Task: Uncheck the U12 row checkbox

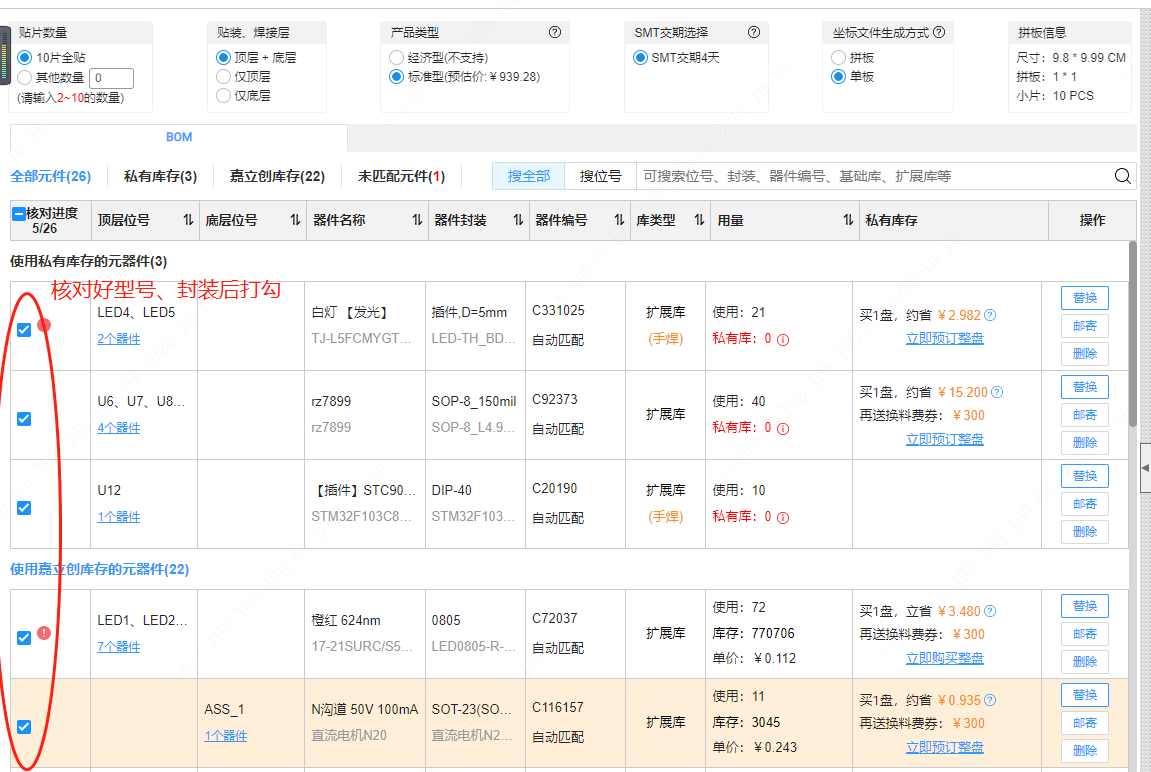Action: coord(24,508)
